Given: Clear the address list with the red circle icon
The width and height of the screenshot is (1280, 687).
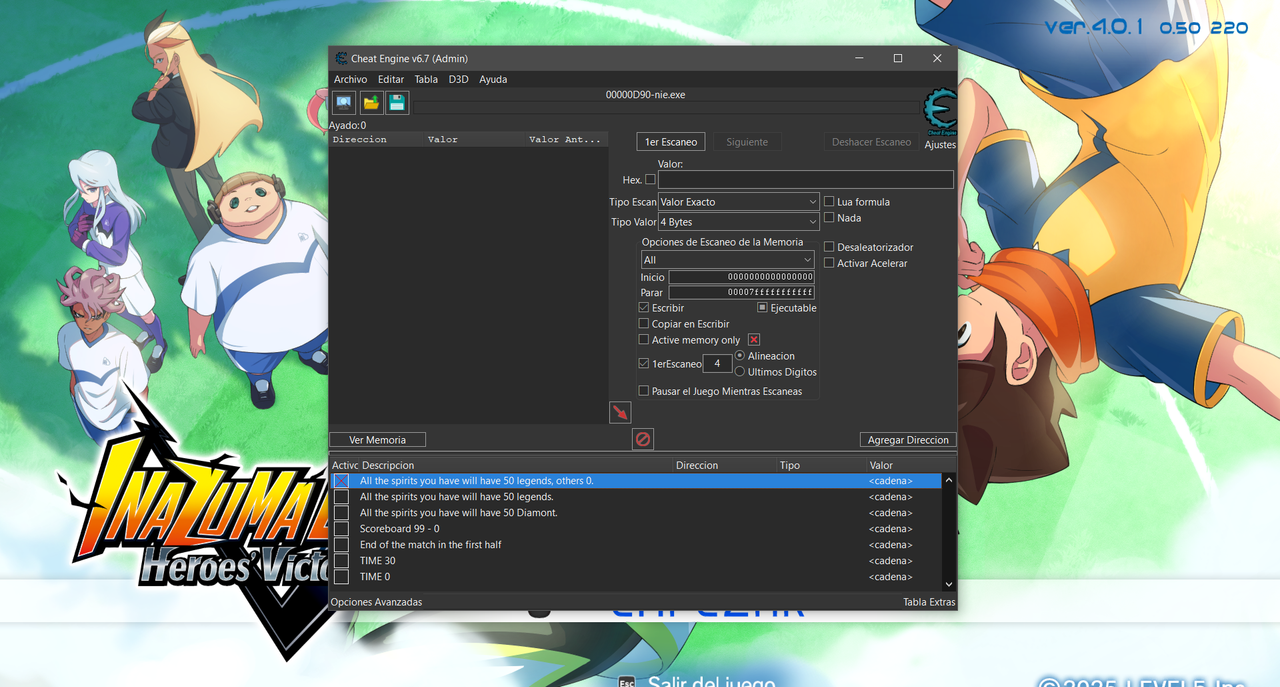Looking at the screenshot, I should [x=643, y=439].
